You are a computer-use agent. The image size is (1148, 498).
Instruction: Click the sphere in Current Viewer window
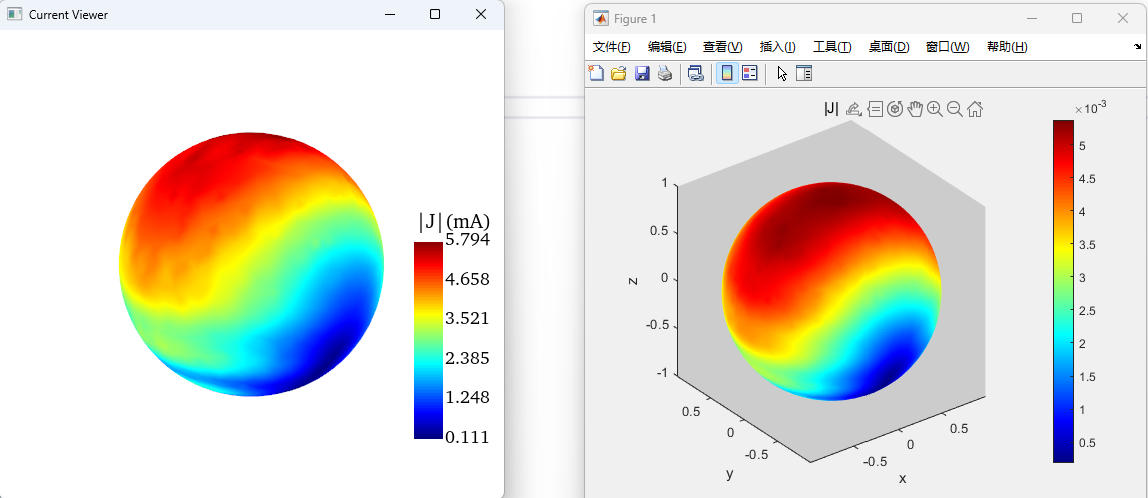pos(251,264)
